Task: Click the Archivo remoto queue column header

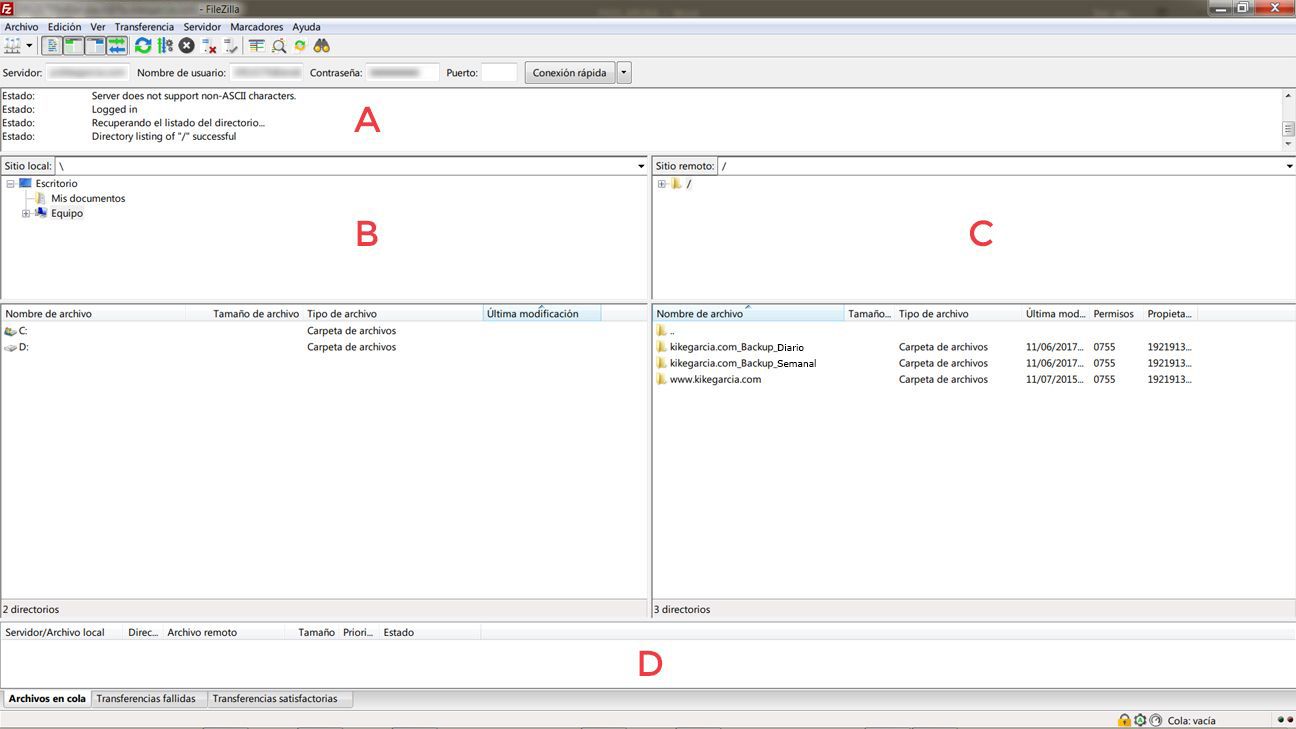Action: 228,632
